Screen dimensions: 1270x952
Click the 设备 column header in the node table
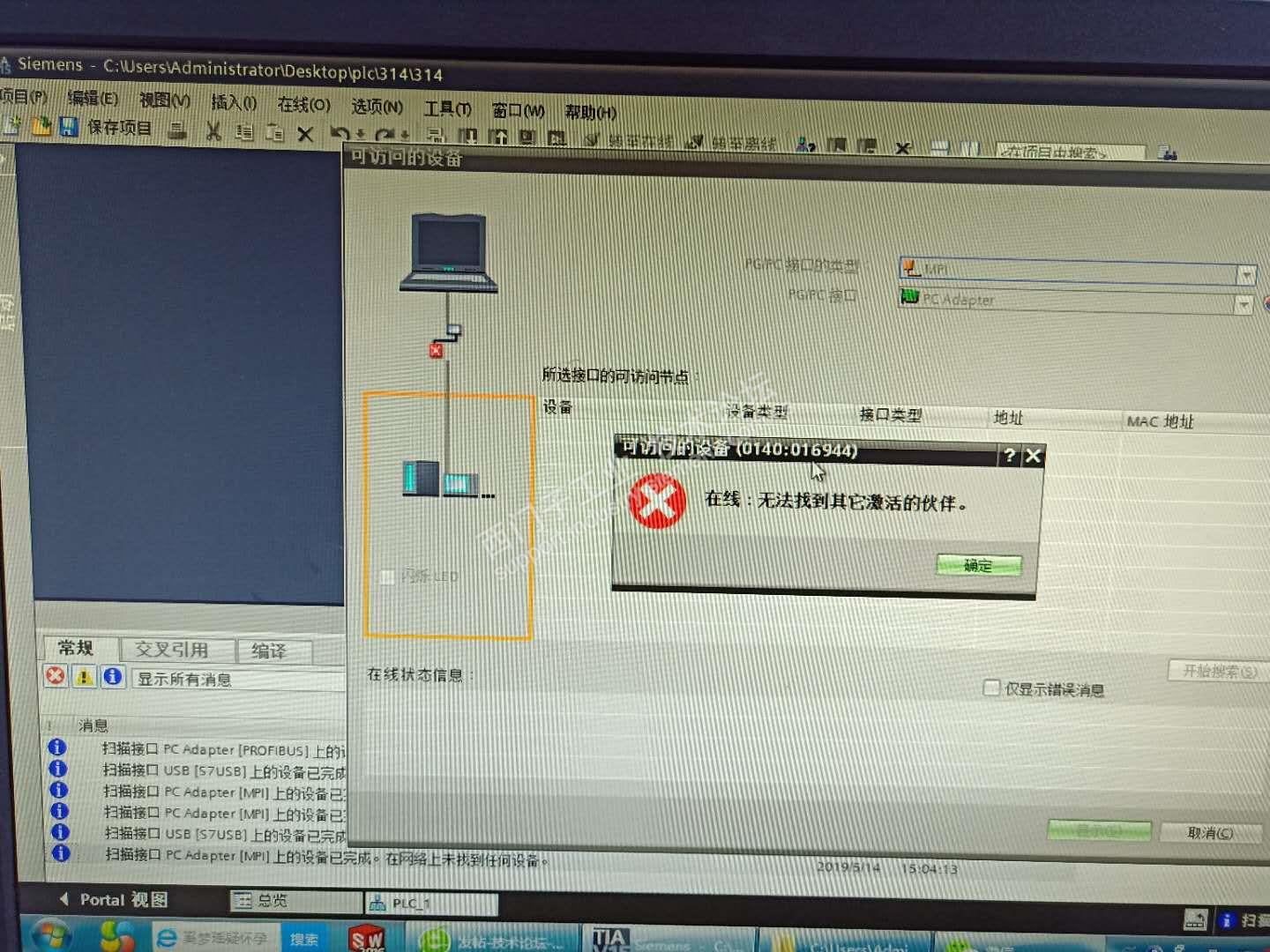557,407
